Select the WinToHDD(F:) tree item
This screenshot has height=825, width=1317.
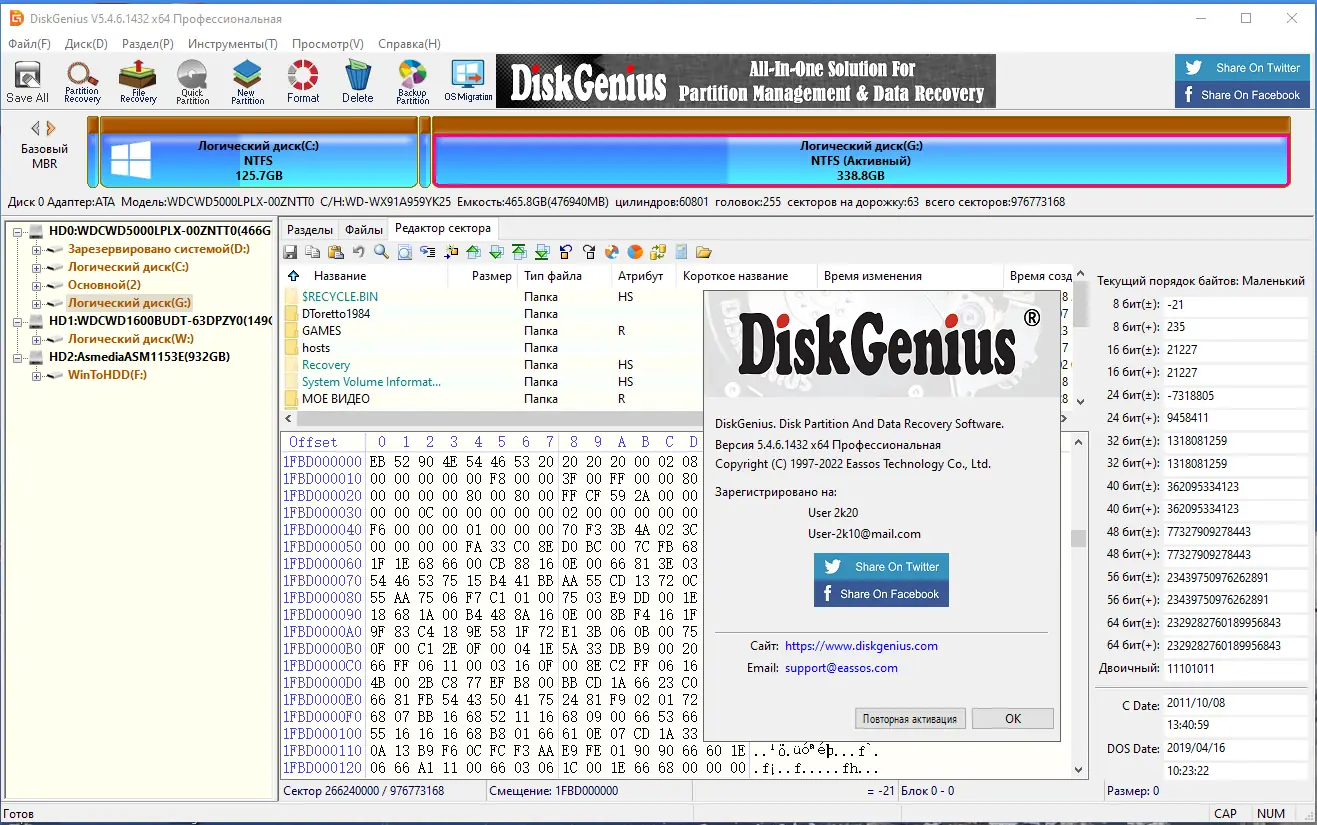[107, 375]
